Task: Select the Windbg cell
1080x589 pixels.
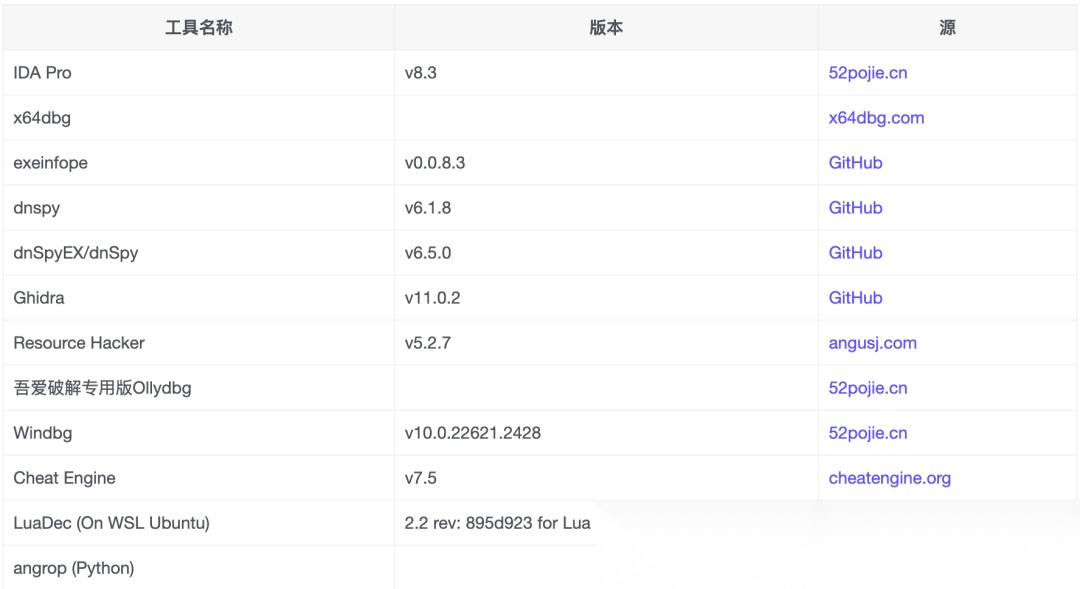Action: (198, 433)
